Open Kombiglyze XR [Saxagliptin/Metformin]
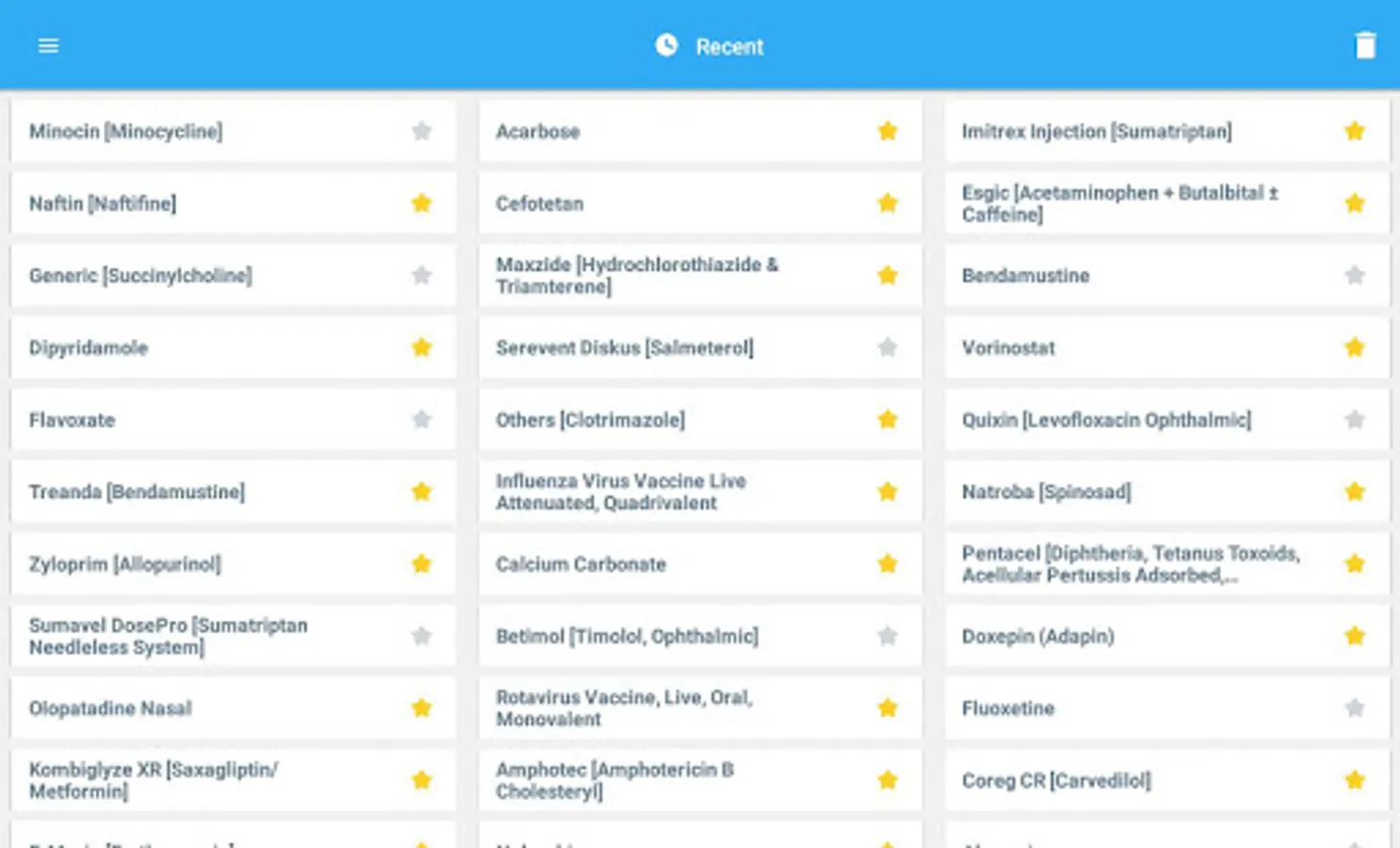1400x848 pixels. point(233,780)
